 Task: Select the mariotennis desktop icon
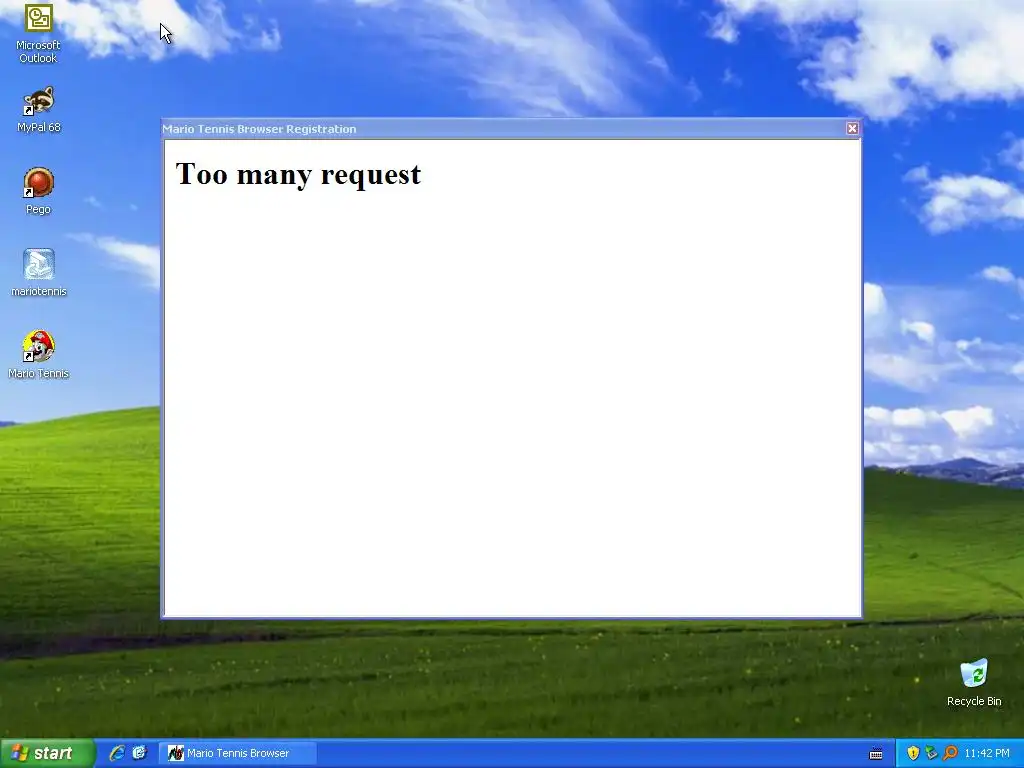(39, 273)
